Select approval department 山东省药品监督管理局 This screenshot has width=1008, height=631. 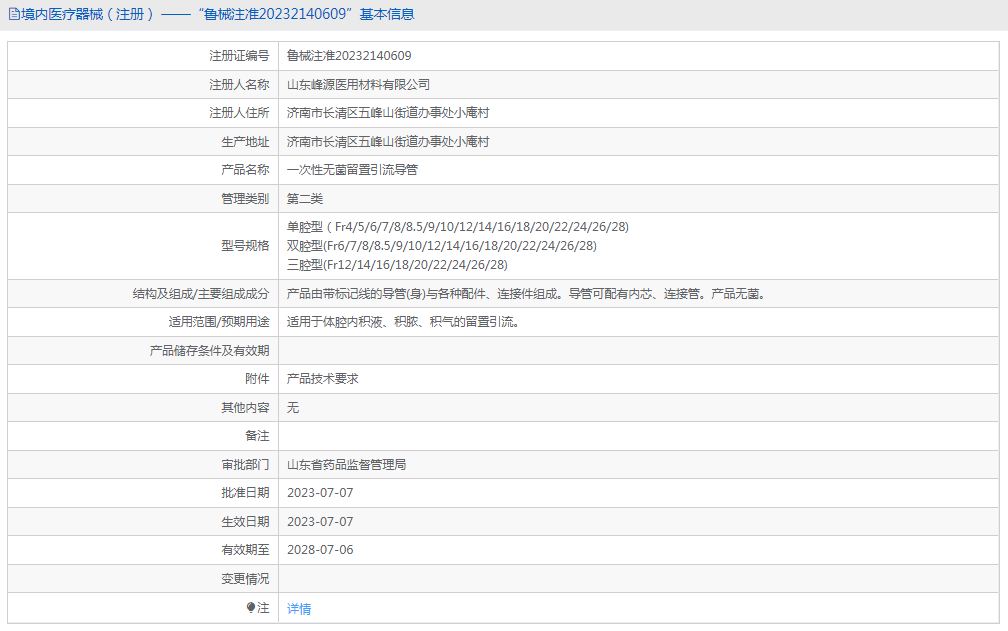pyautogui.click(x=346, y=465)
